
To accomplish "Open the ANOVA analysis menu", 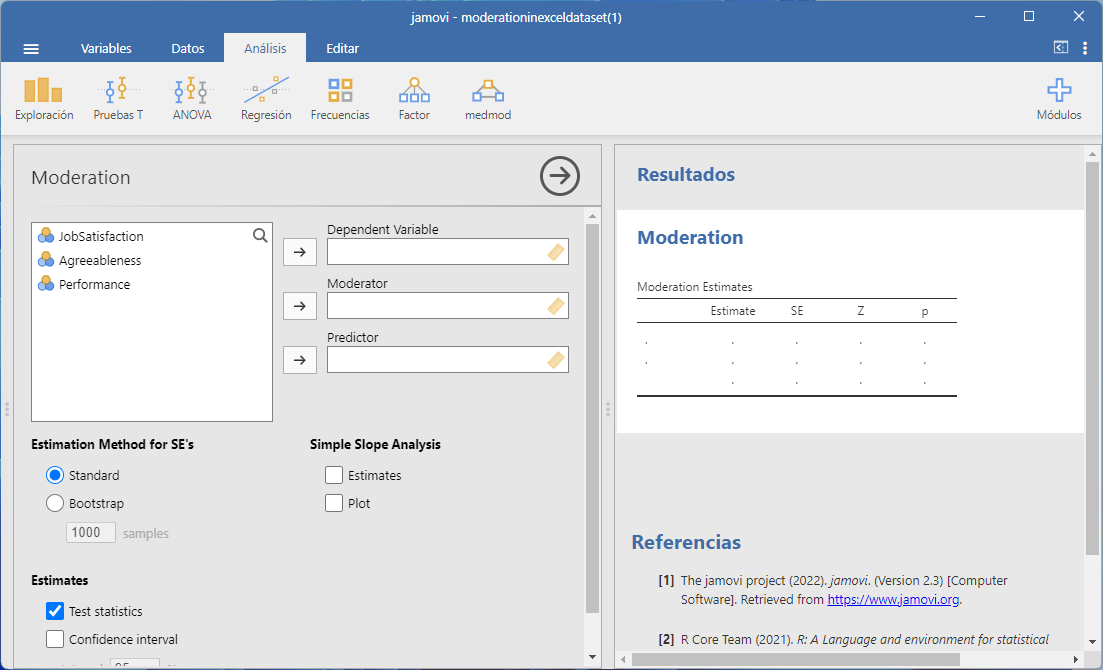I will tap(191, 99).
